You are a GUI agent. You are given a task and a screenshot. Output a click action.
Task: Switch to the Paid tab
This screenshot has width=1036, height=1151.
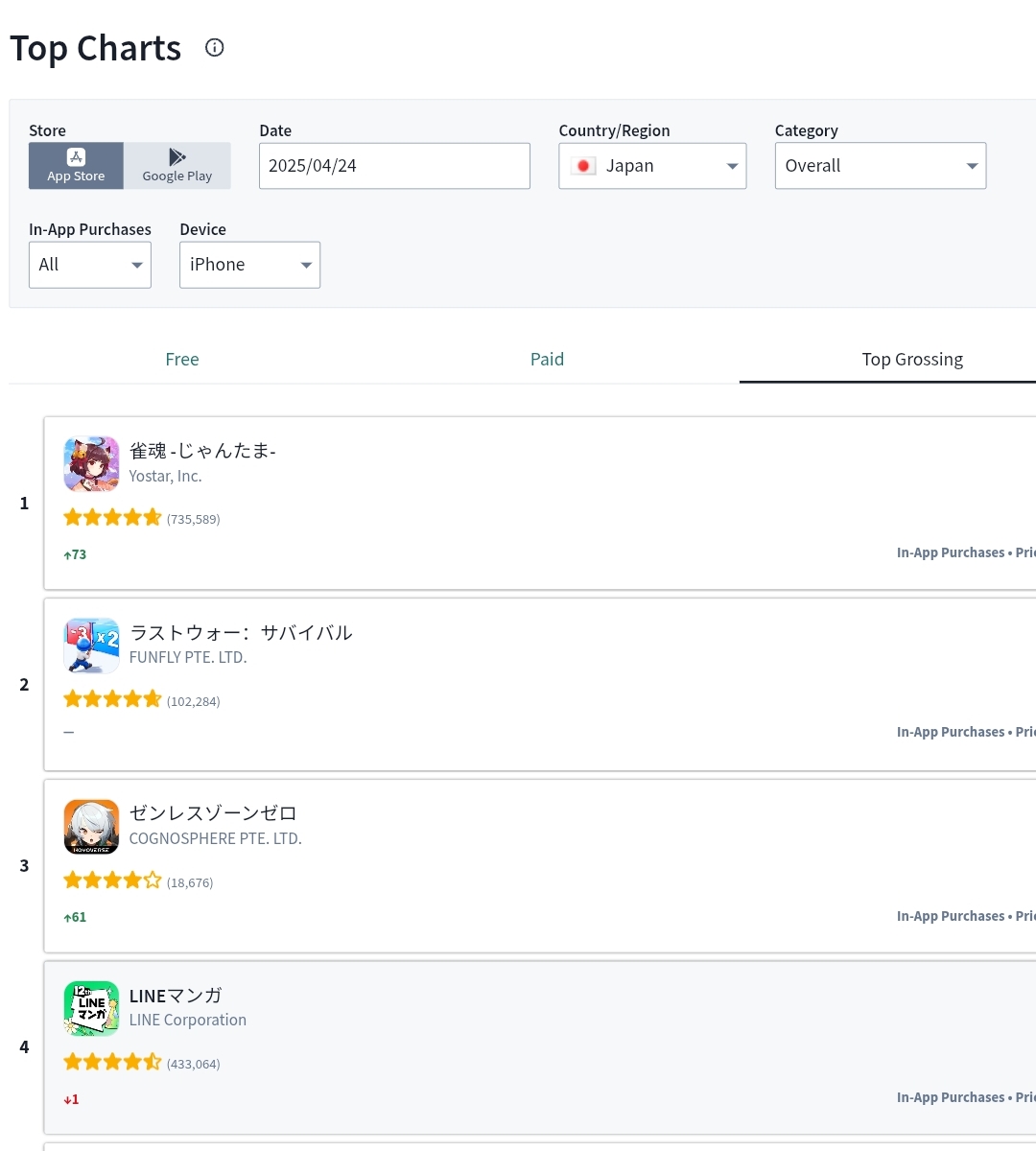click(547, 360)
